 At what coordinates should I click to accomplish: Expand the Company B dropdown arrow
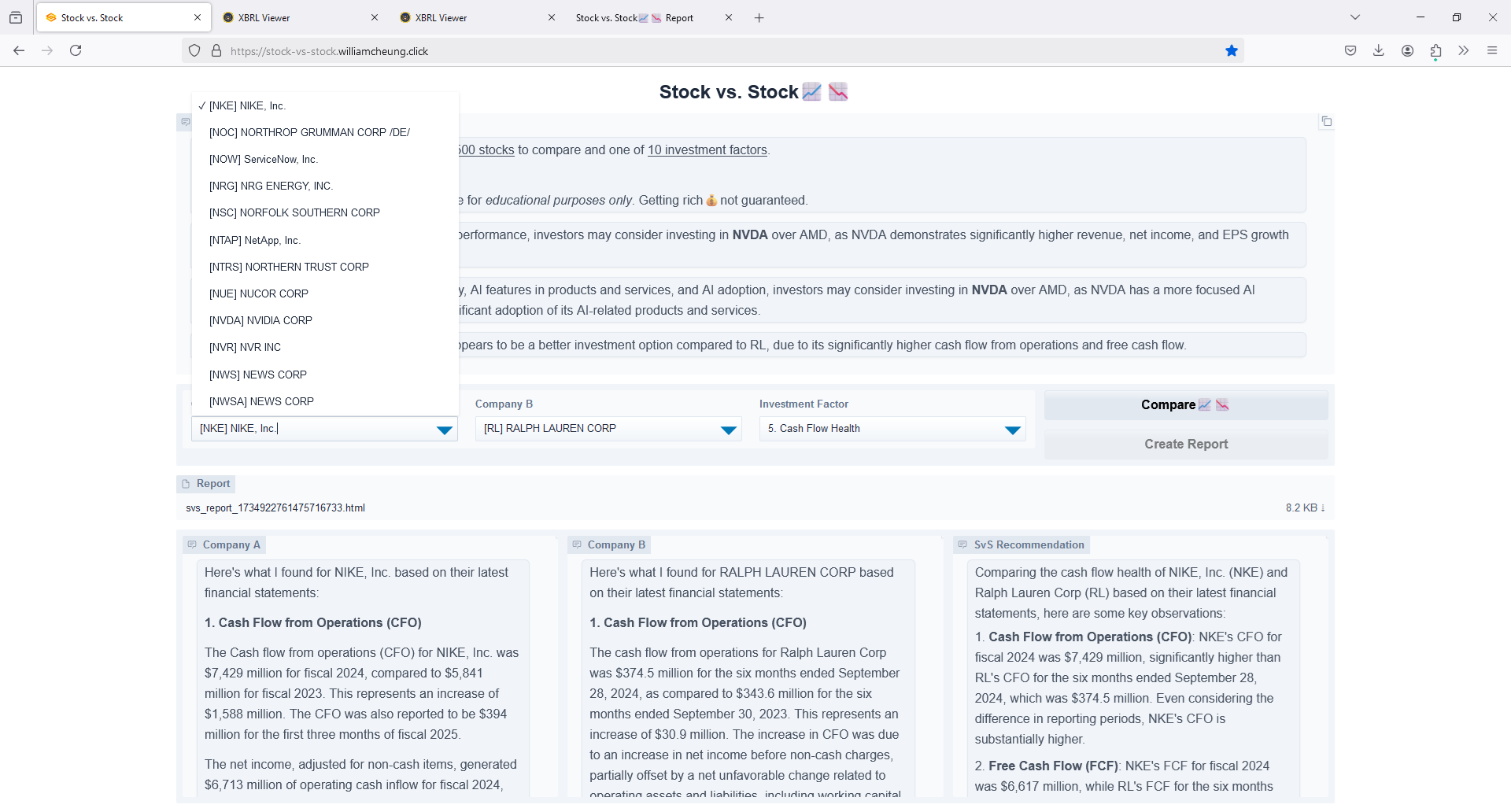point(728,430)
